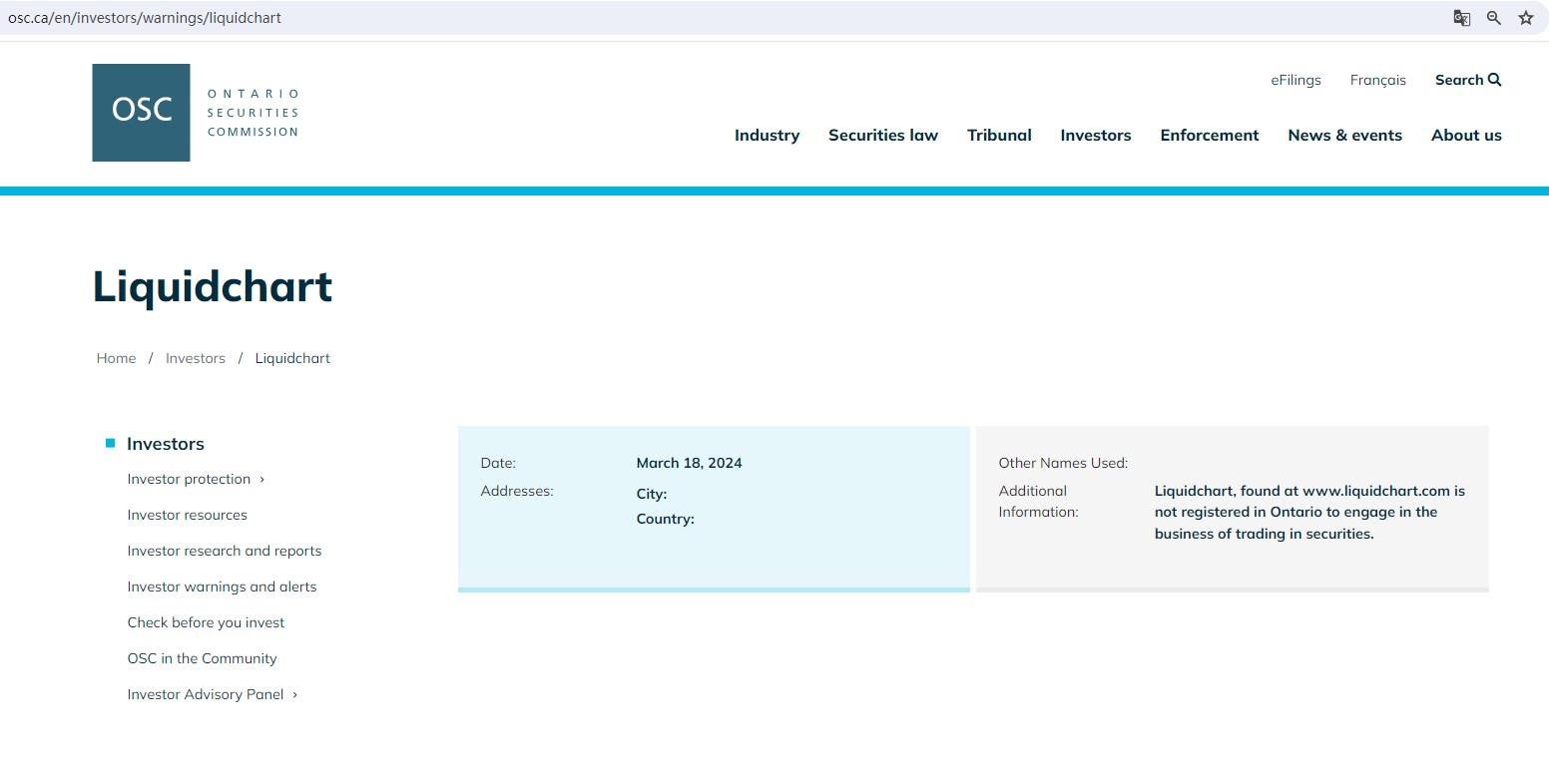Open Investor warnings and alerts

[222, 588]
